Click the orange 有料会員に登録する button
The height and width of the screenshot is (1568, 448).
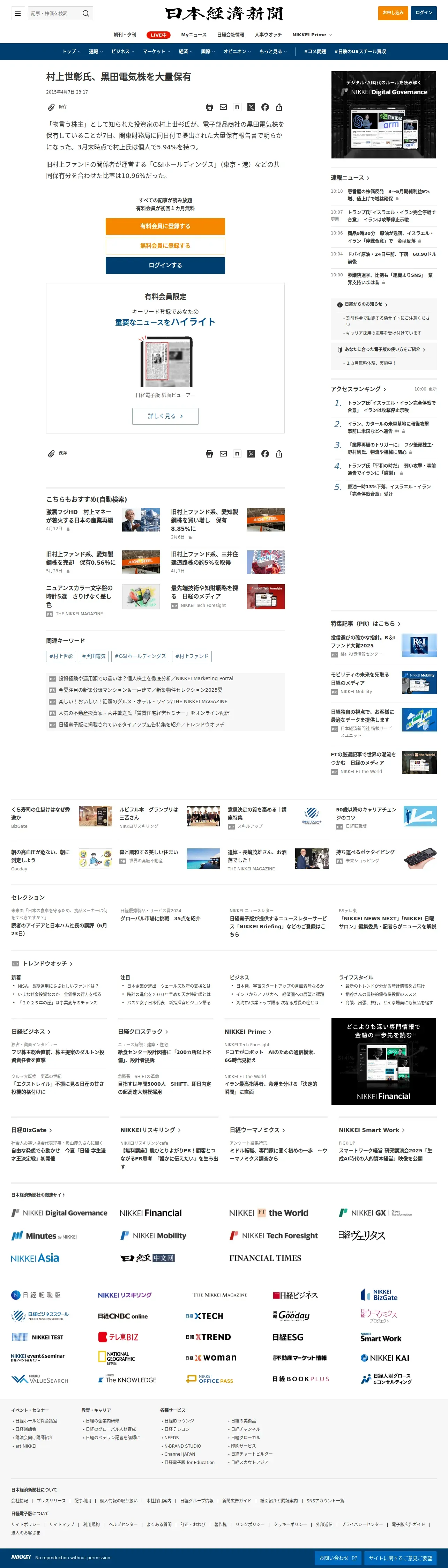pyautogui.click(x=165, y=226)
